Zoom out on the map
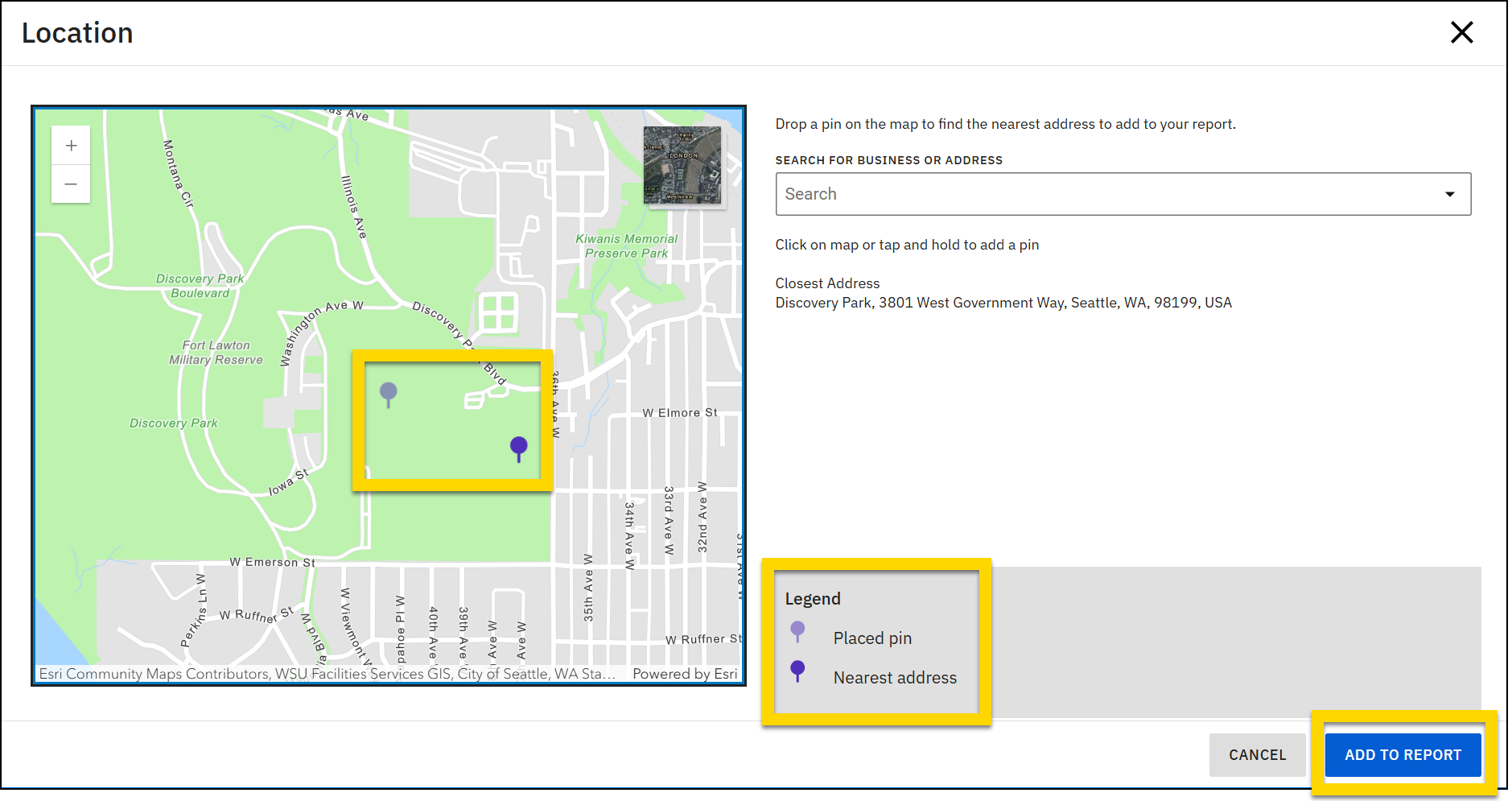Viewport: 1512px width, 801px height. click(71, 184)
